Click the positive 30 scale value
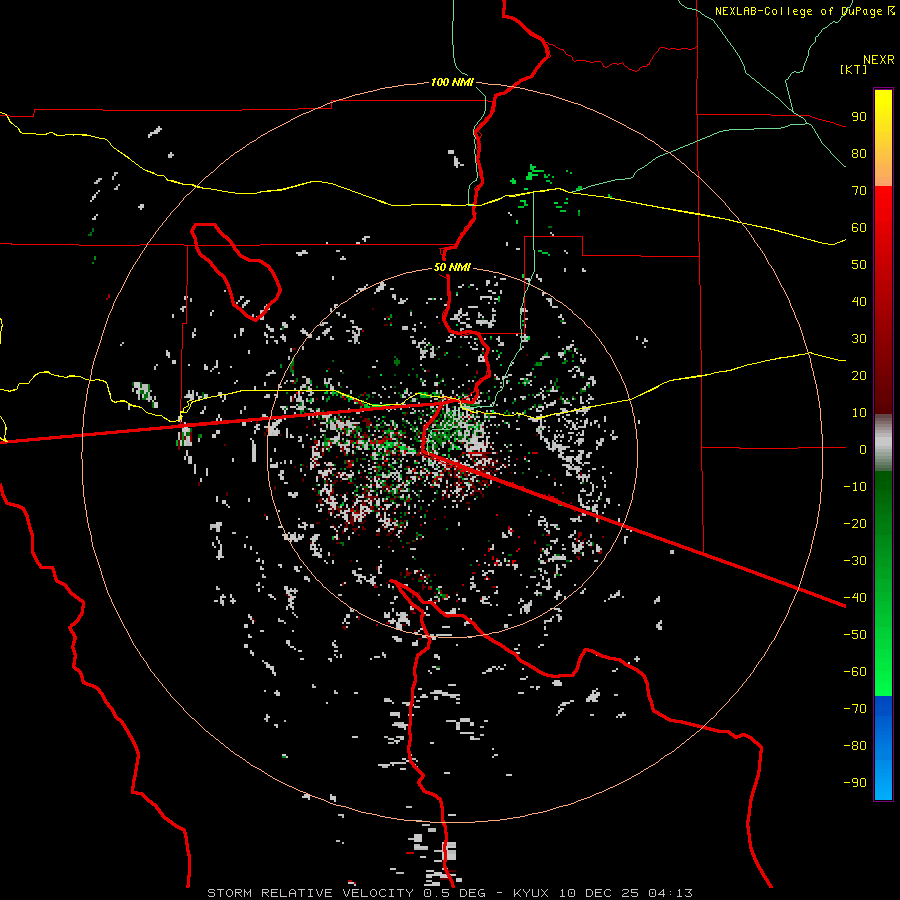Screen dimensions: 900x900 click(x=859, y=339)
